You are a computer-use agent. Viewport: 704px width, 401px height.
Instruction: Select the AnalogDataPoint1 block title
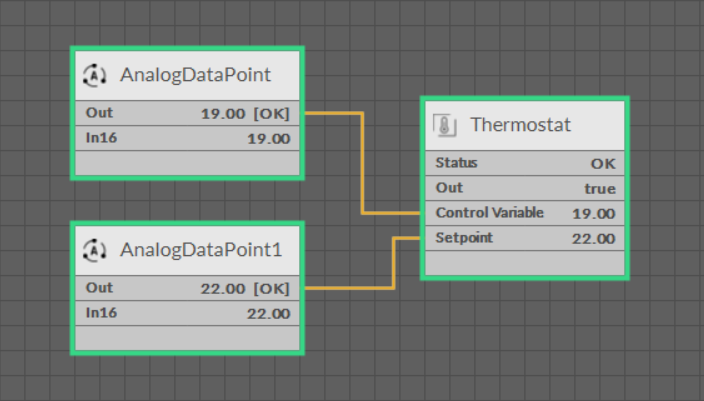coord(201,249)
